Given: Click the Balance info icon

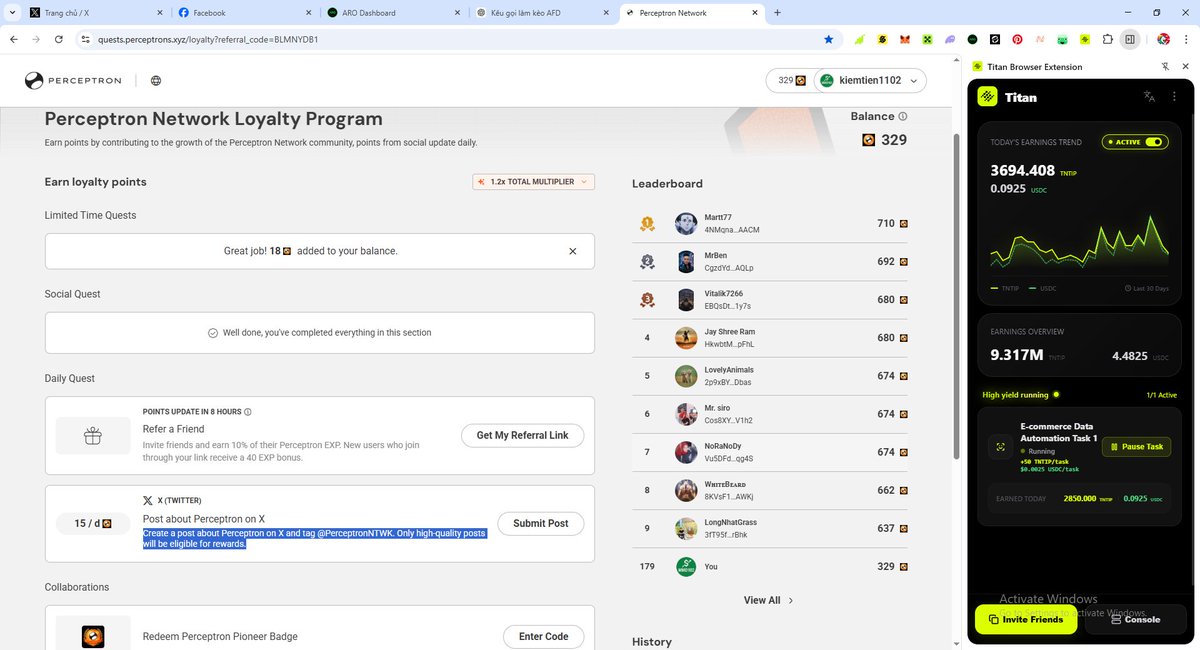Looking at the screenshot, I should pyautogui.click(x=903, y=116).
